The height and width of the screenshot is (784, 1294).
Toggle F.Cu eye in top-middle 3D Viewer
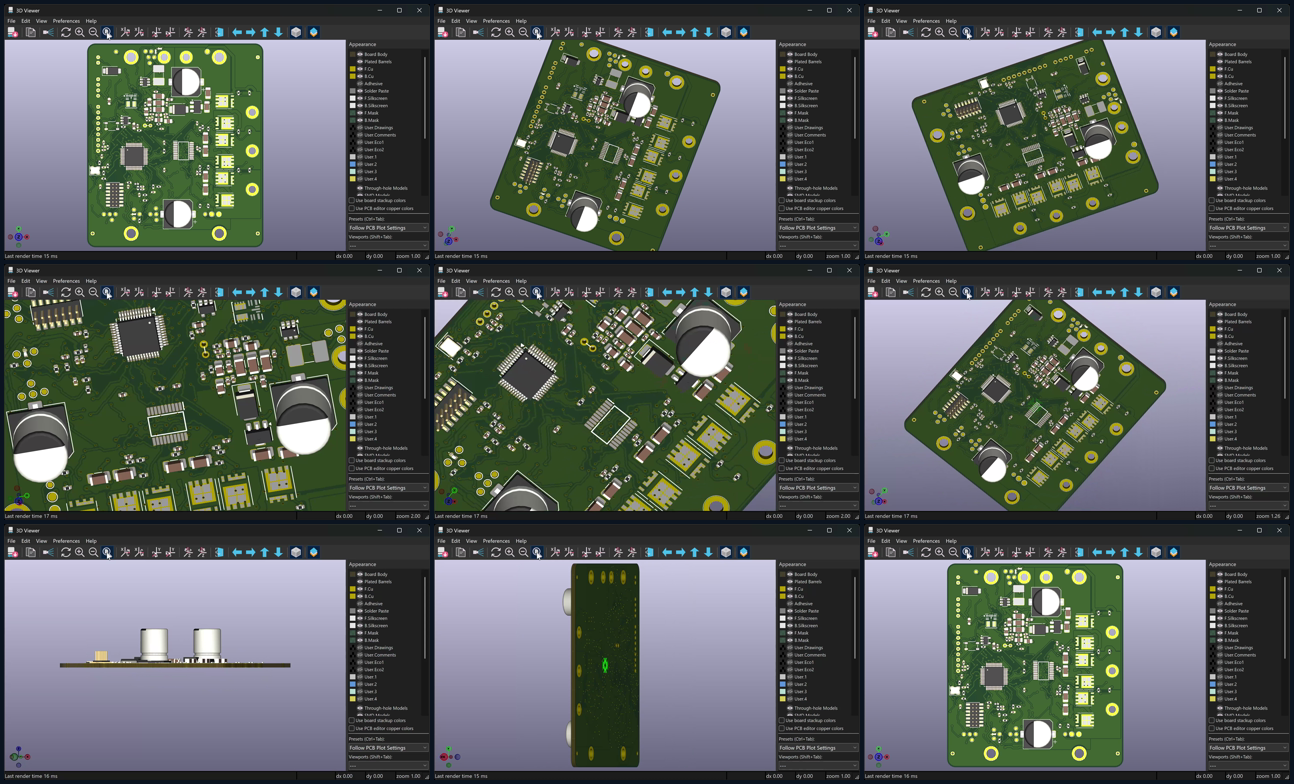[x=790, y=69]
